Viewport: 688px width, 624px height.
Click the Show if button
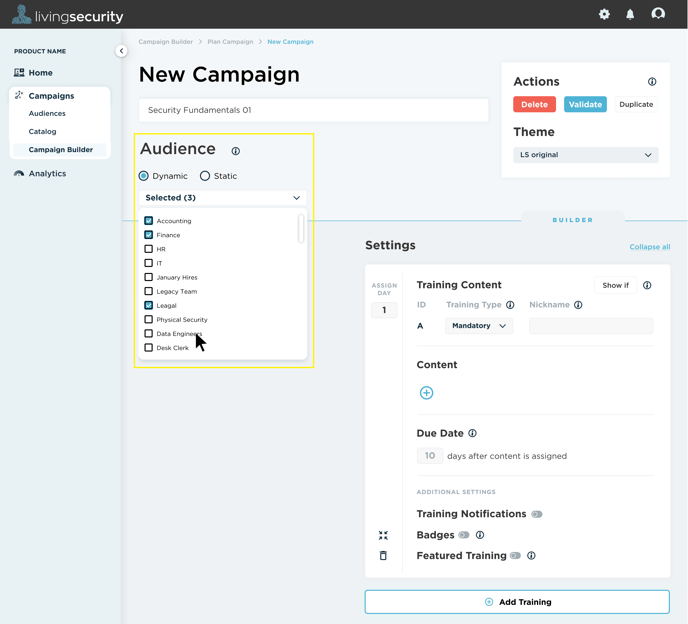(616, 285)
